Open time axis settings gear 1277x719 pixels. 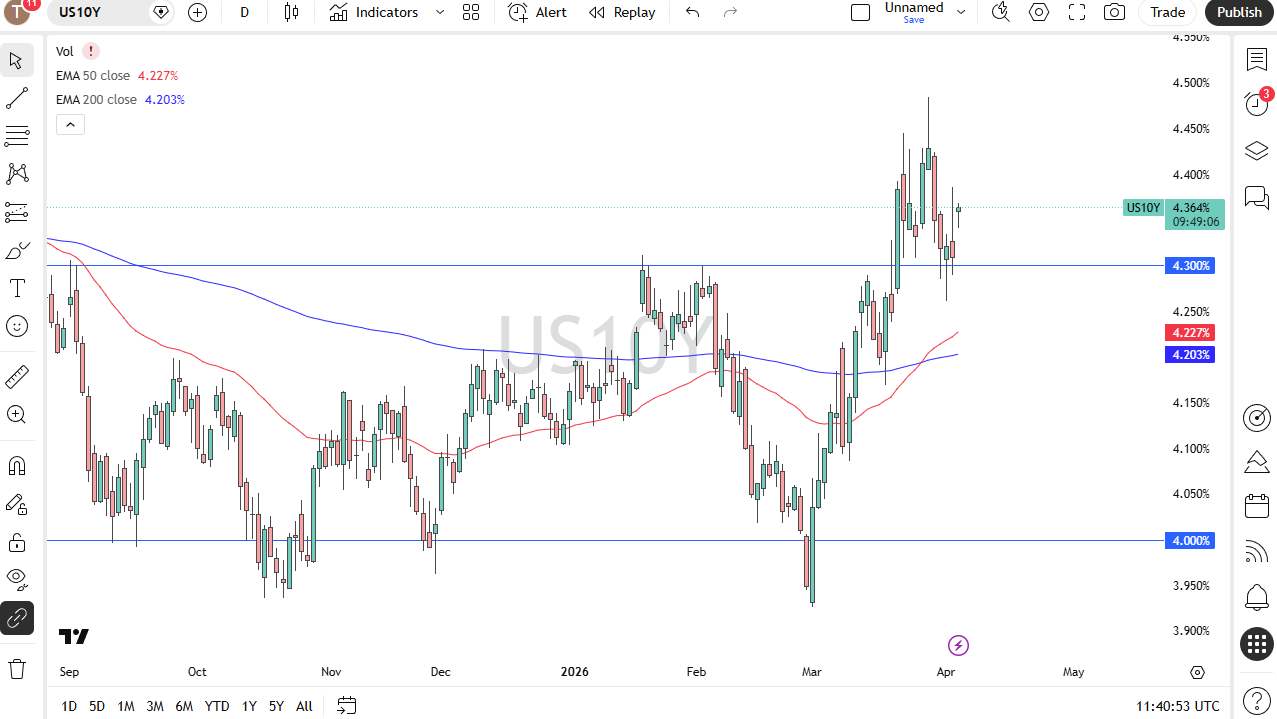click(1198, 672)
